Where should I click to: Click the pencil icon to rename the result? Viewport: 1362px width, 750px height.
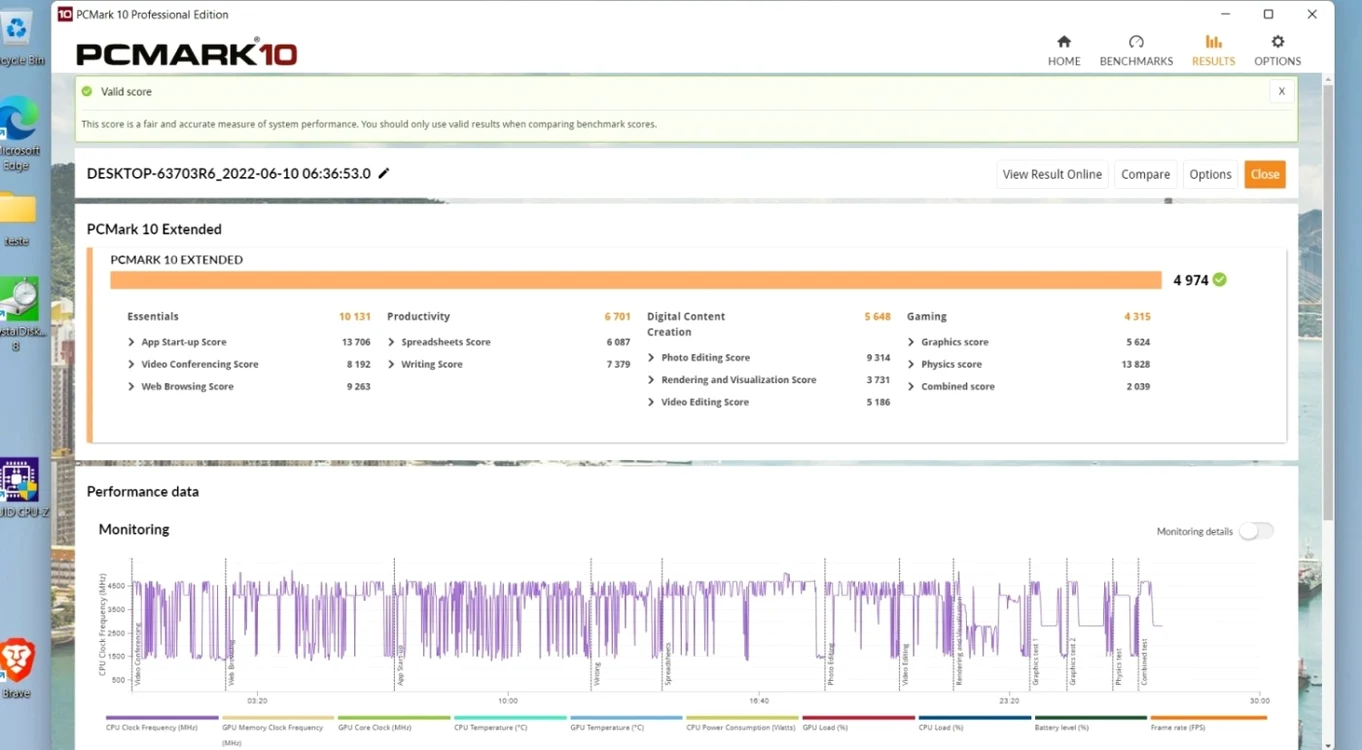click(x=383, y=173)
